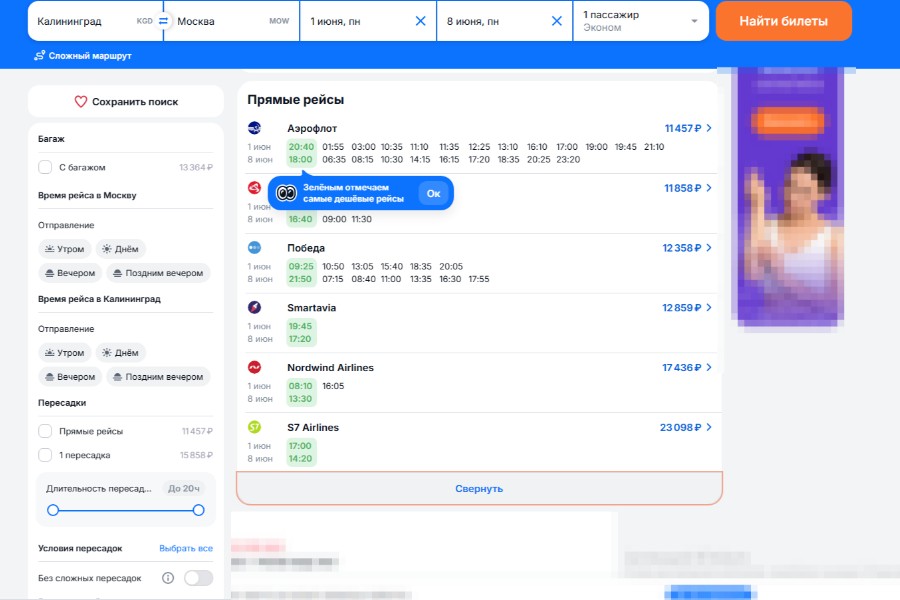Click the Сложный маршрут route icon
This screenshot has height=600, width=900.
pos(40,56)
